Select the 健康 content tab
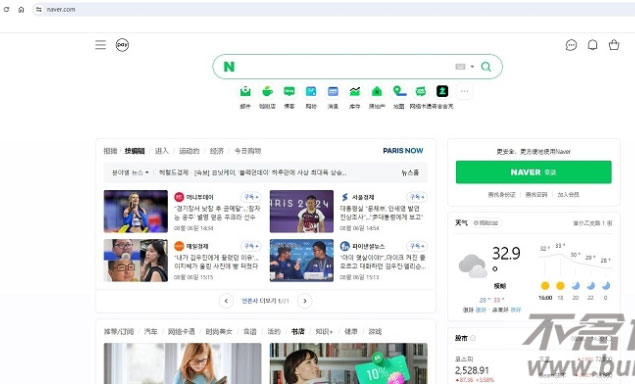The width and height of the screenshot is (635, 384). click(351, 331)
